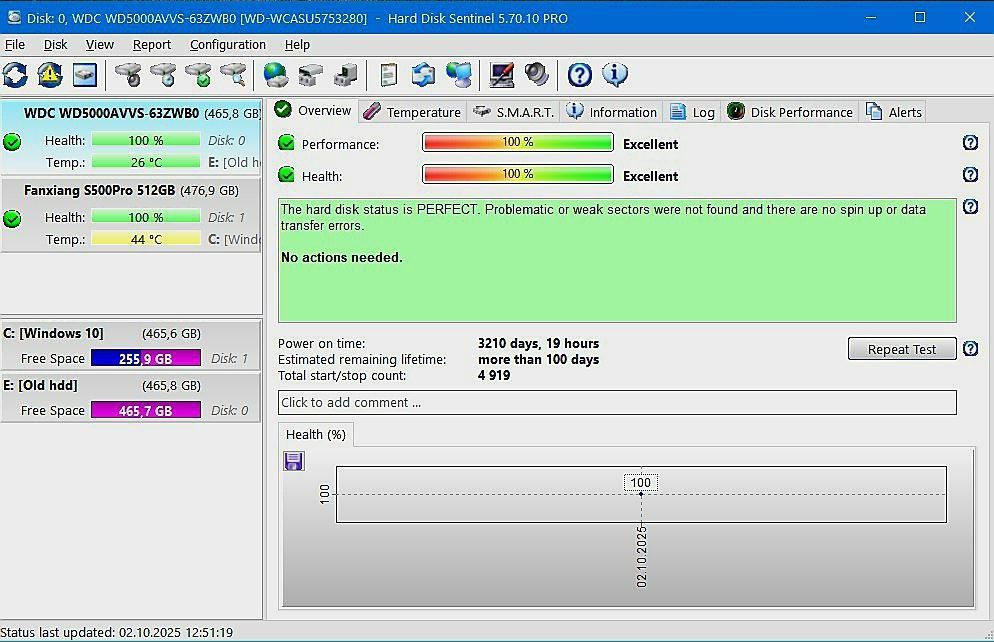Open the Disk menu
The image size is (994, 642).
(x=55, y=44)
